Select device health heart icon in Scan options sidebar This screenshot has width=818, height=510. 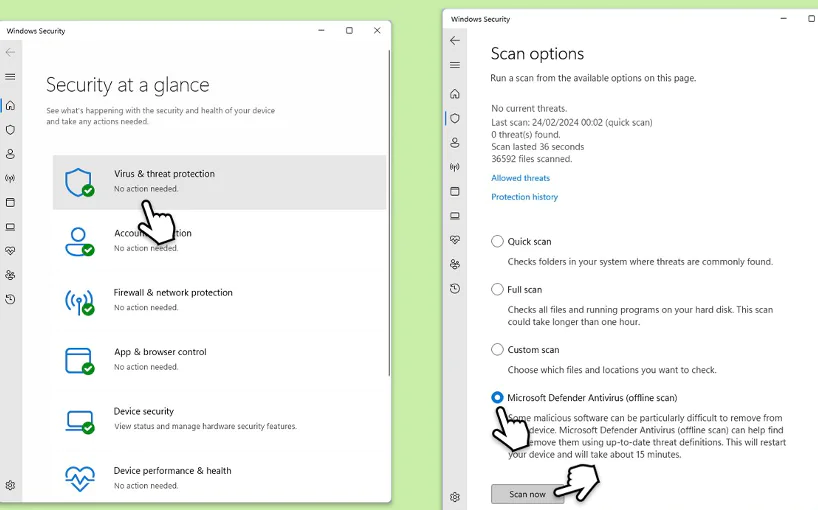click(x=455, y=240)
